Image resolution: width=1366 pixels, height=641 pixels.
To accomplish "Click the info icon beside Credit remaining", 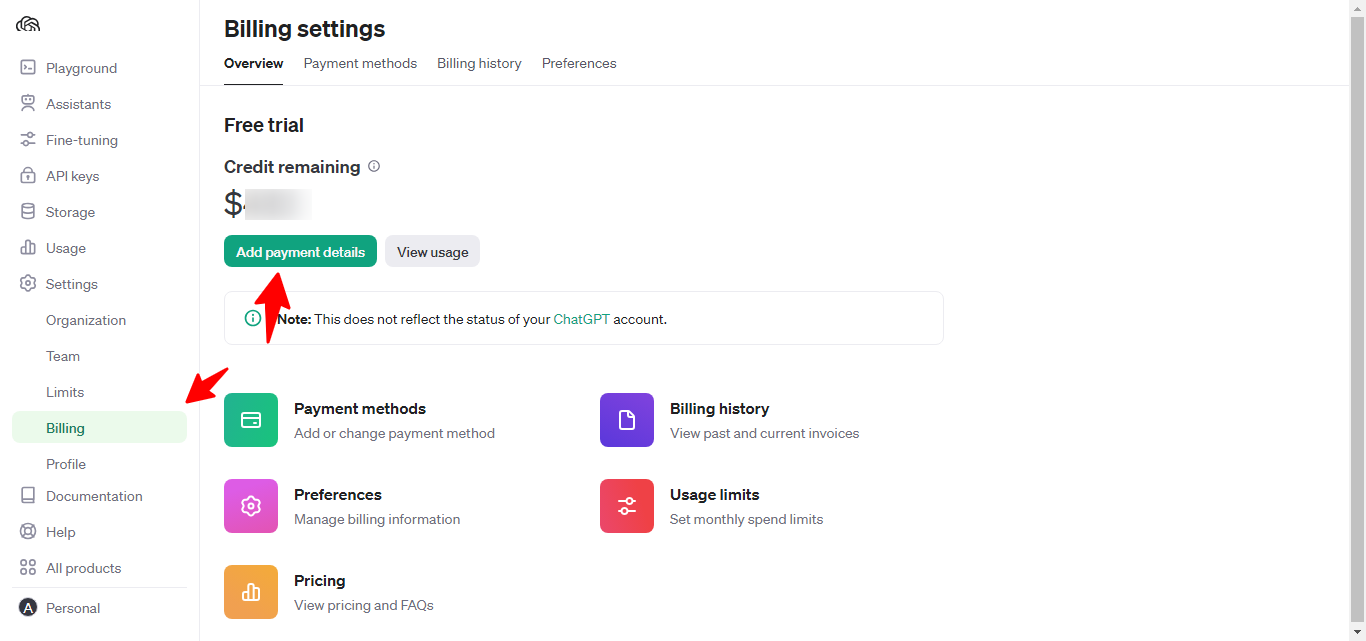I will click(374, 167).
